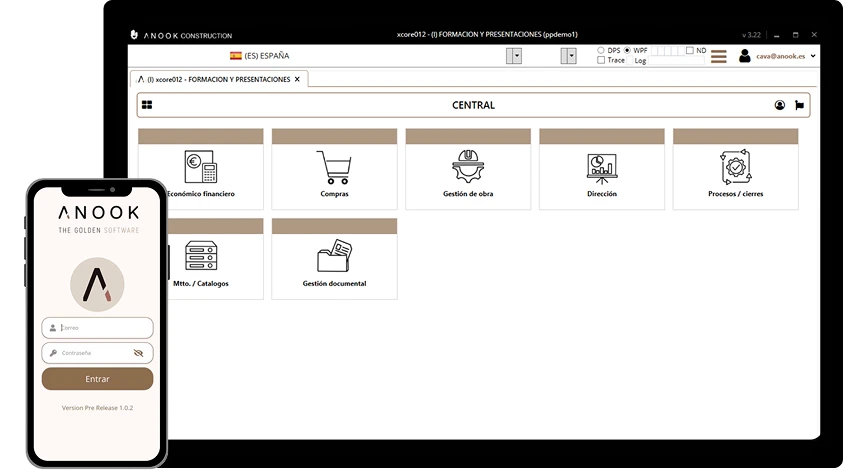Open Mtto. / Catalogos module

point(201,264)
